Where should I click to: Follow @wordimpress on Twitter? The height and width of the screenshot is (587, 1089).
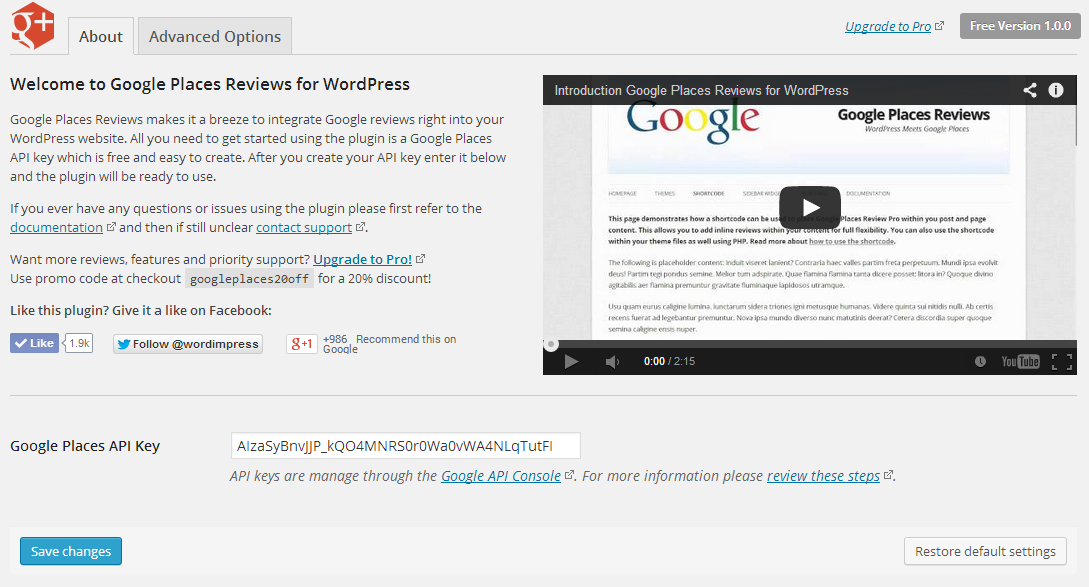click(188, 344)
